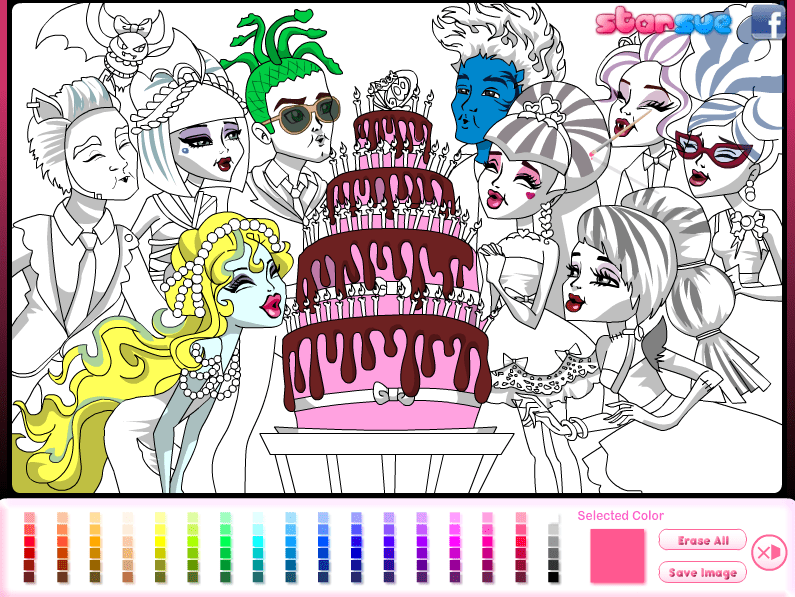Choose the pale lavender swatch
This screenshot has width=795, height=597.
389,517
